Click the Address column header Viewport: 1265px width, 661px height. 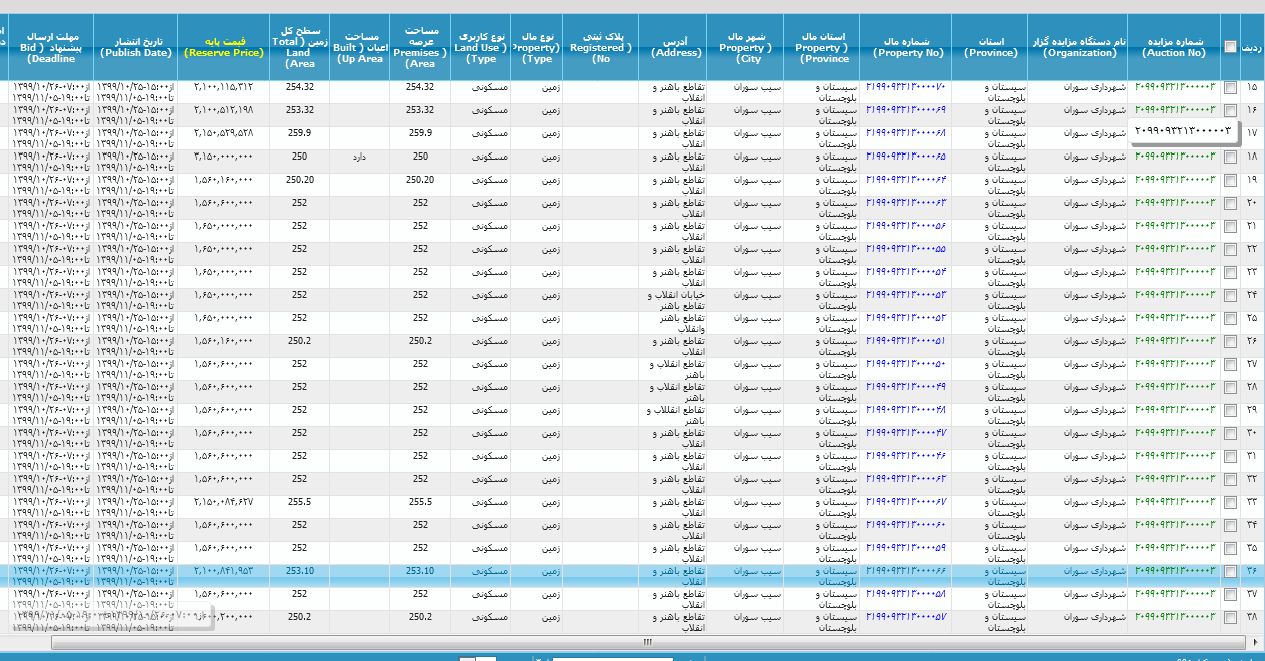click(x=676, y=47)
